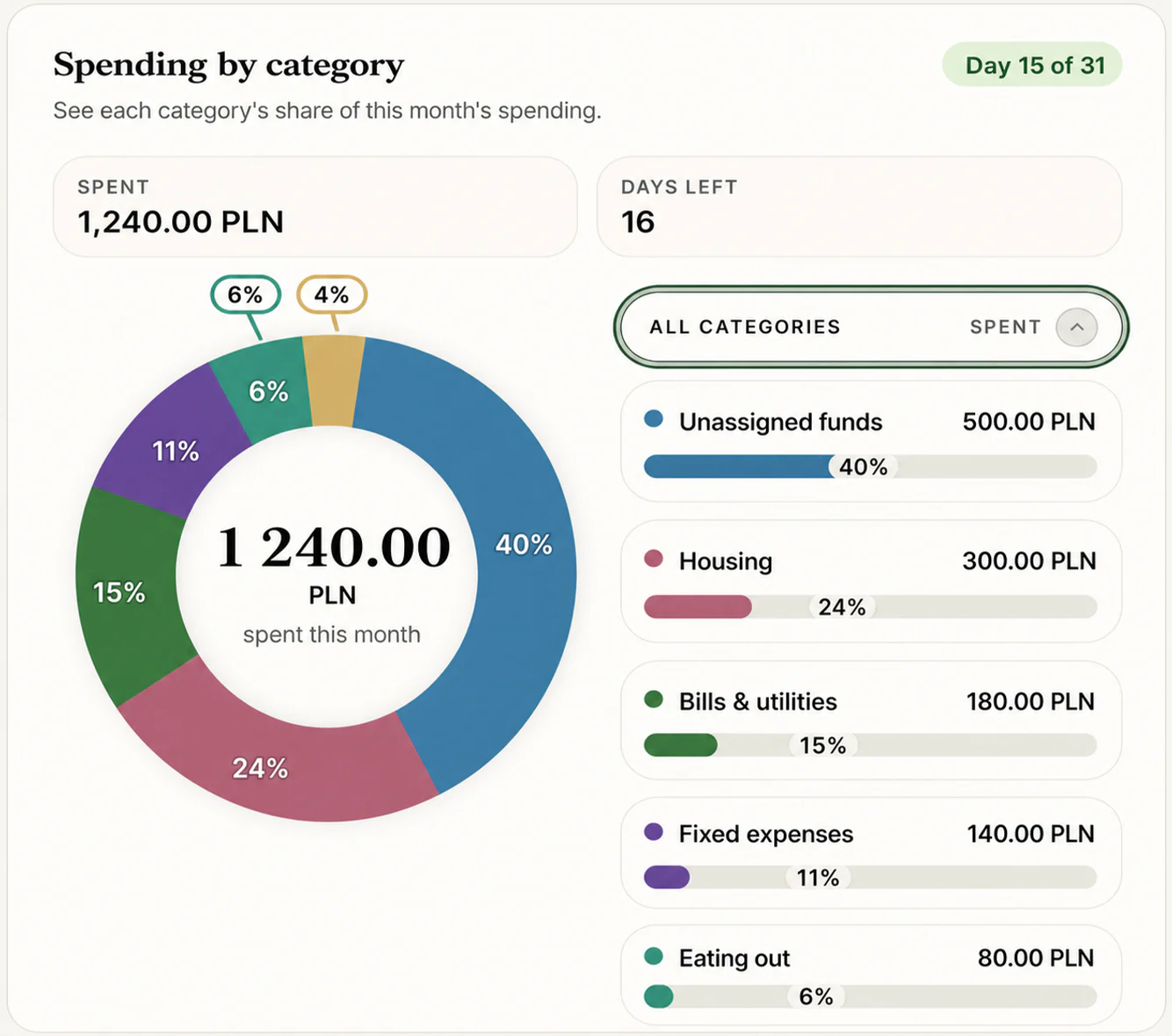Click the DAYS LEFT 16 summary card

859,207
